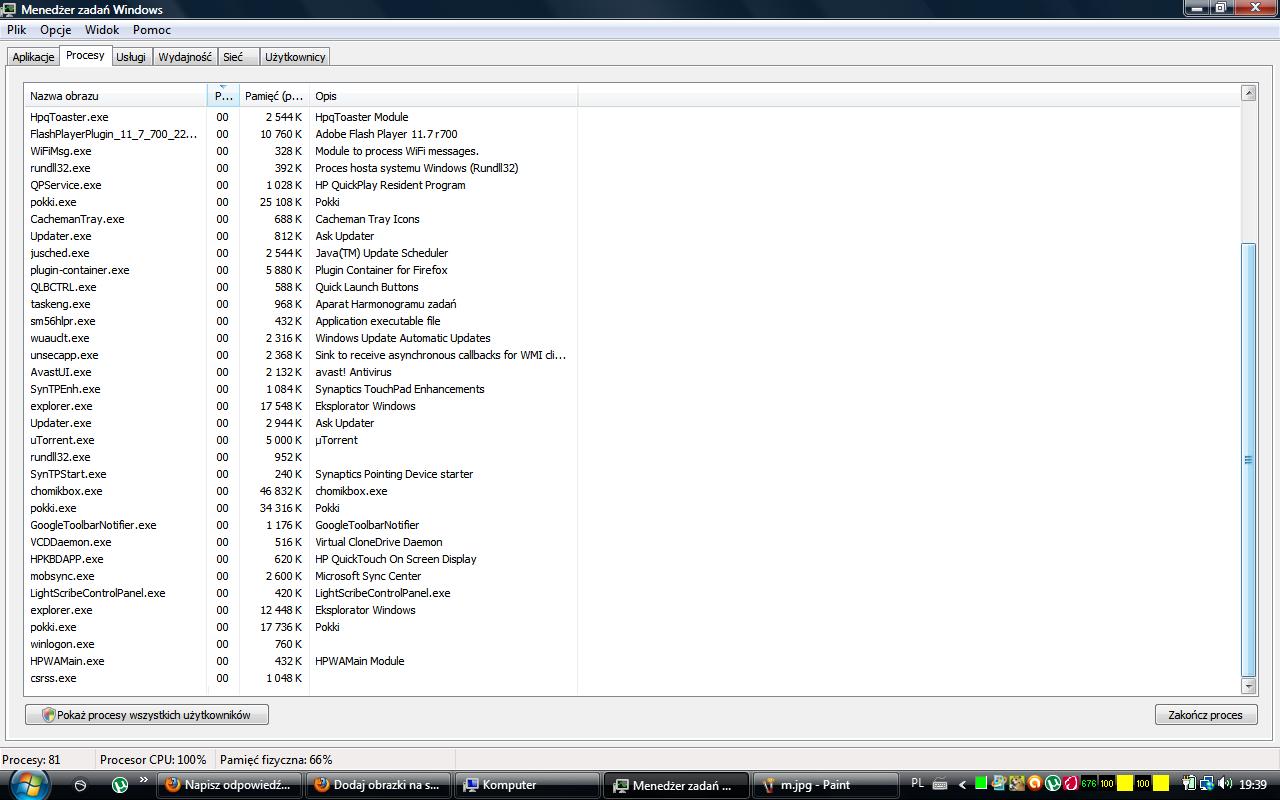Select pokki.exe using 25 108 K
1280x800 pixels.
(301, 202)
